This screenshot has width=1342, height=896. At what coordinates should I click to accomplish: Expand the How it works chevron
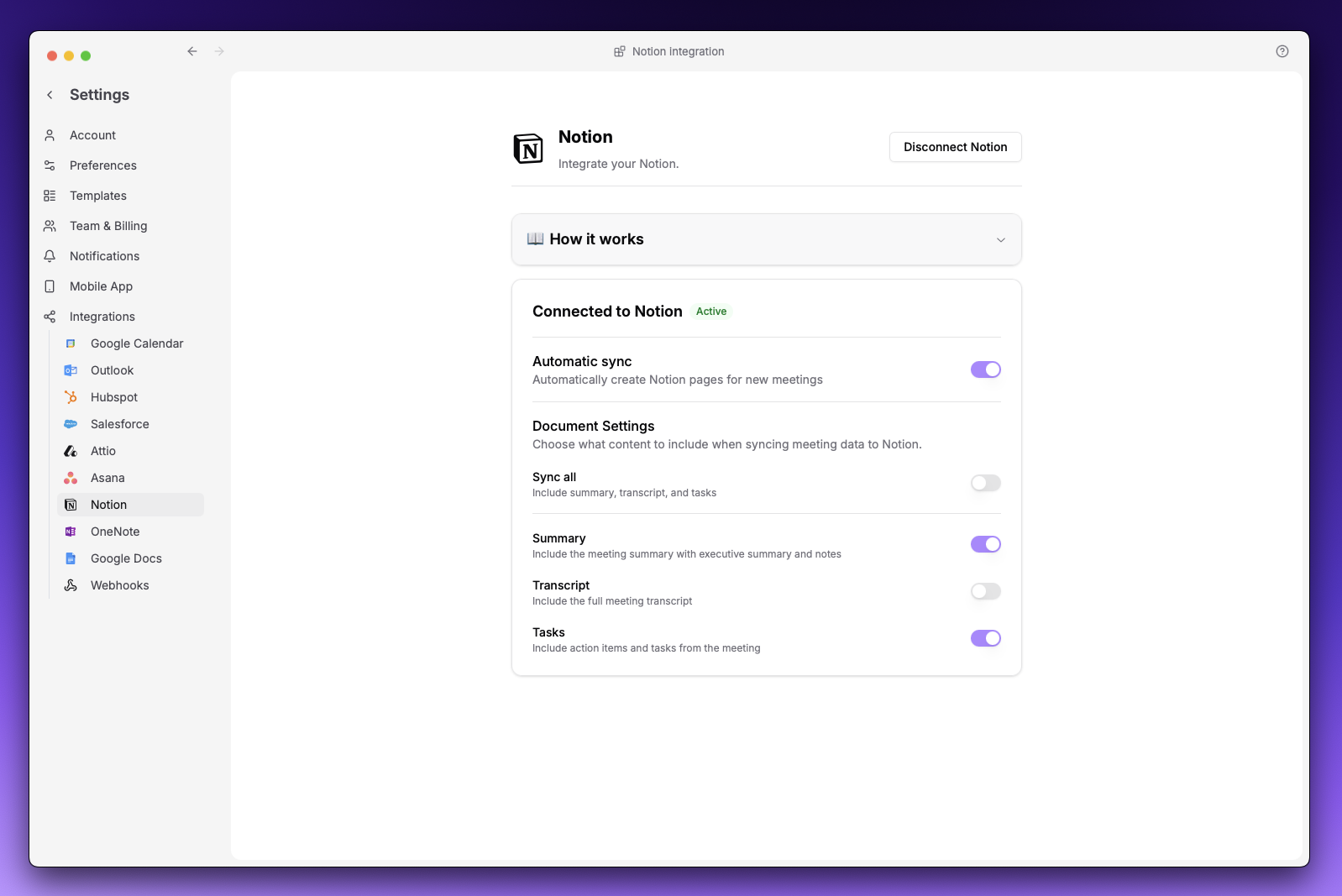click(x=1000, y=240)
